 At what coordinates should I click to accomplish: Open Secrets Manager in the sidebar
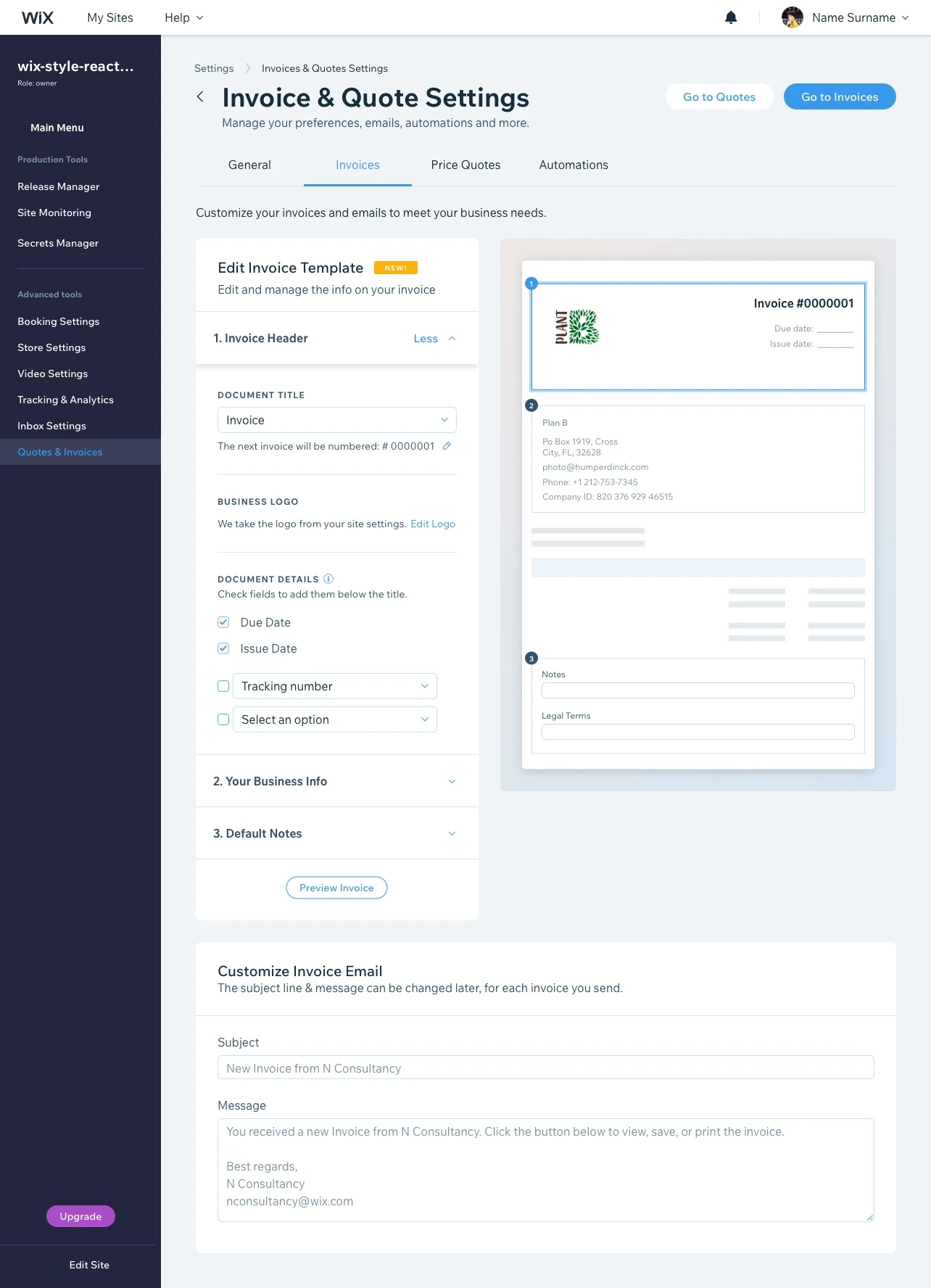(x=58, y=243)
